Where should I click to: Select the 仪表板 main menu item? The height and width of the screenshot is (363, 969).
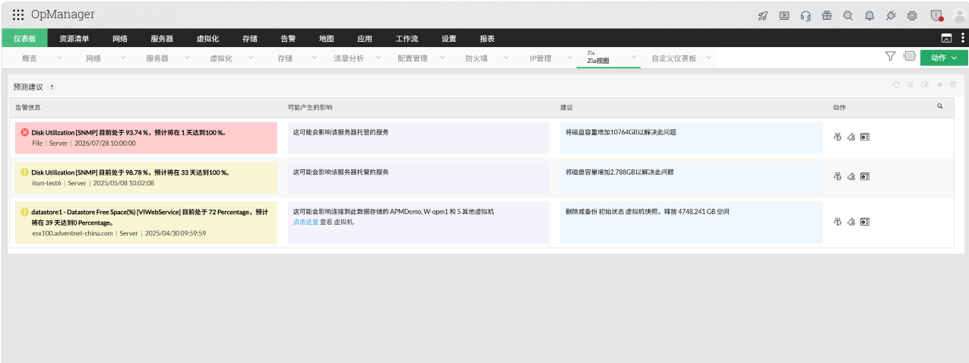[25, 38]
